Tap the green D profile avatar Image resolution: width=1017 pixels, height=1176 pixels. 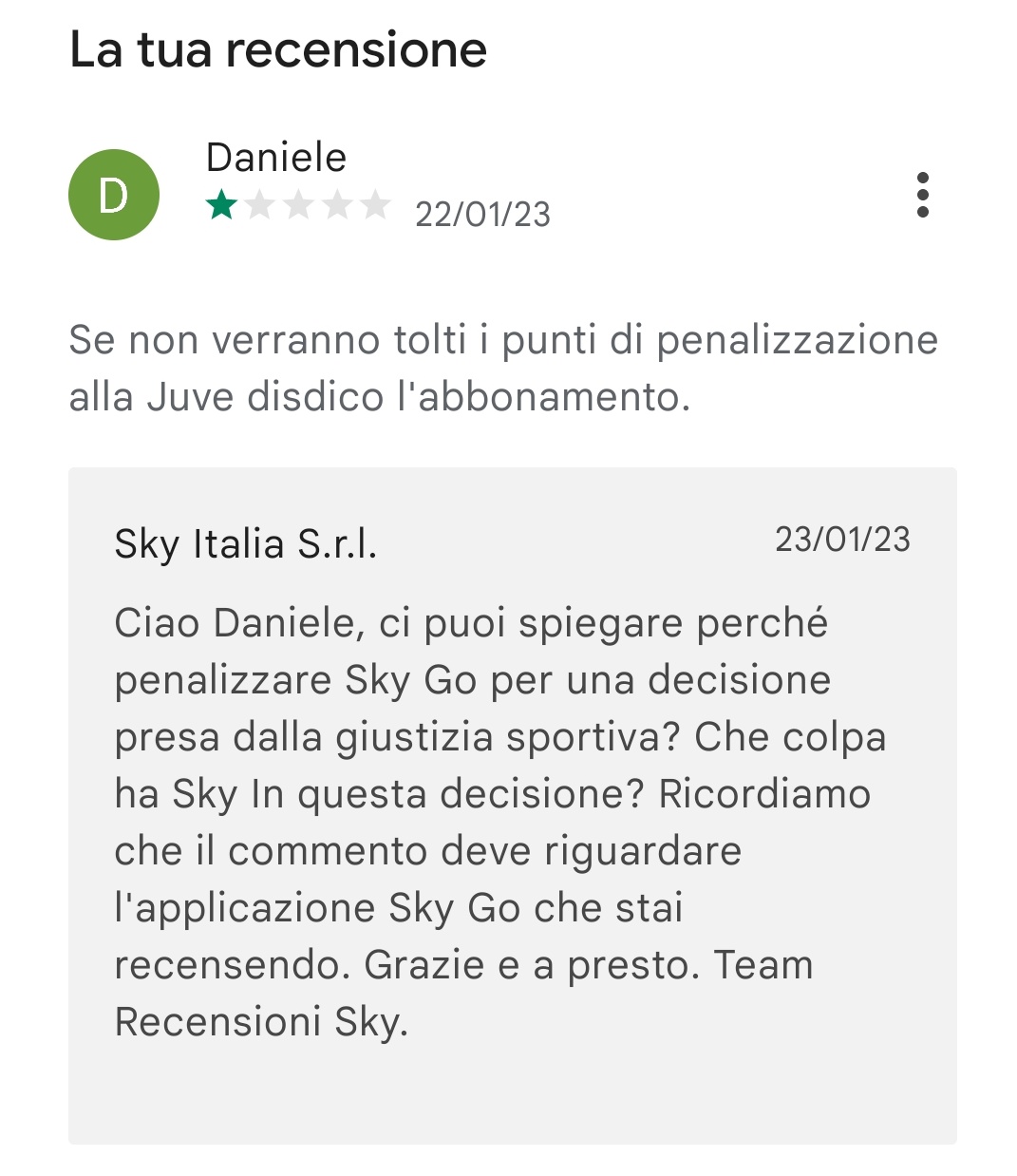pyautogui.click(x=114, y=195)
